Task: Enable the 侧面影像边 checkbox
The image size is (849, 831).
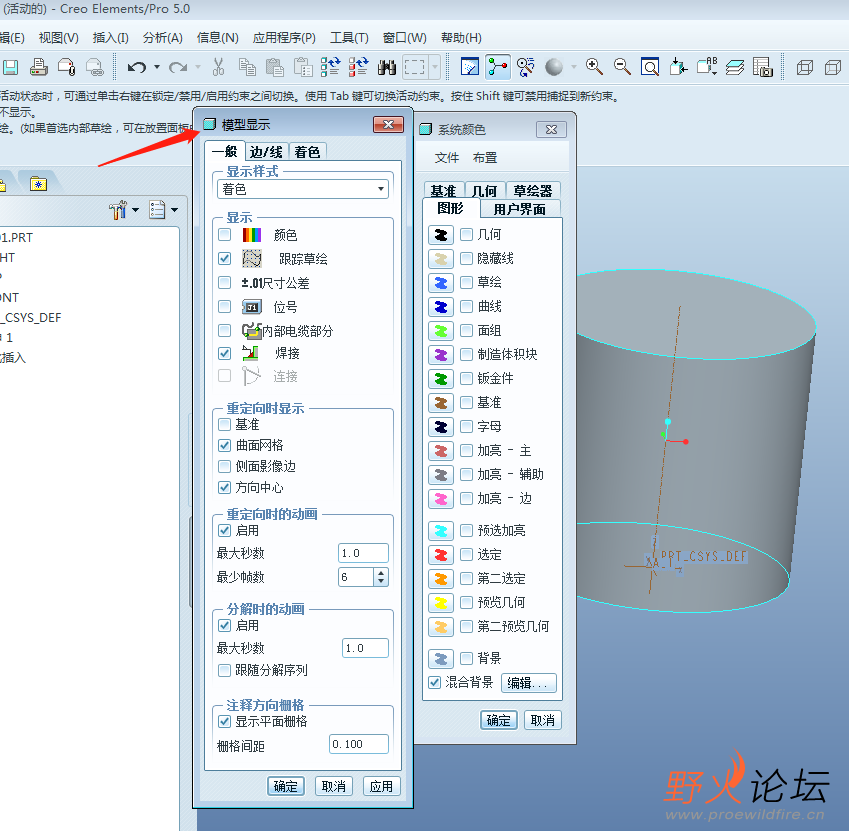Action: pyautogui.click(x=224, y=467)
